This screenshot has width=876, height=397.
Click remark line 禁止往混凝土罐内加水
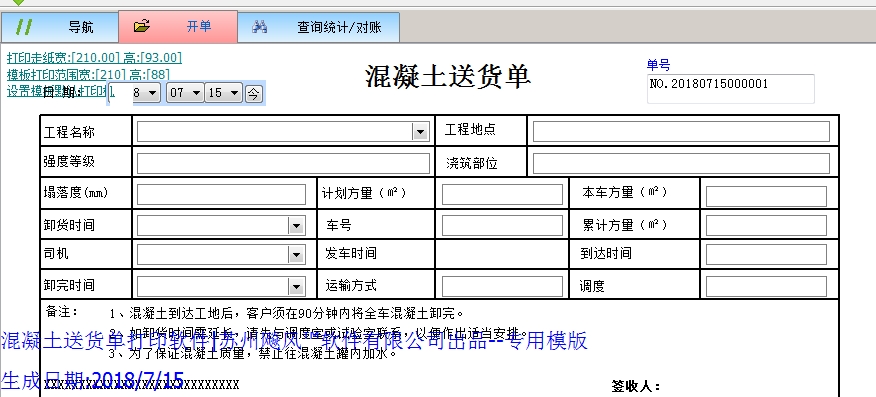point(253,353)
